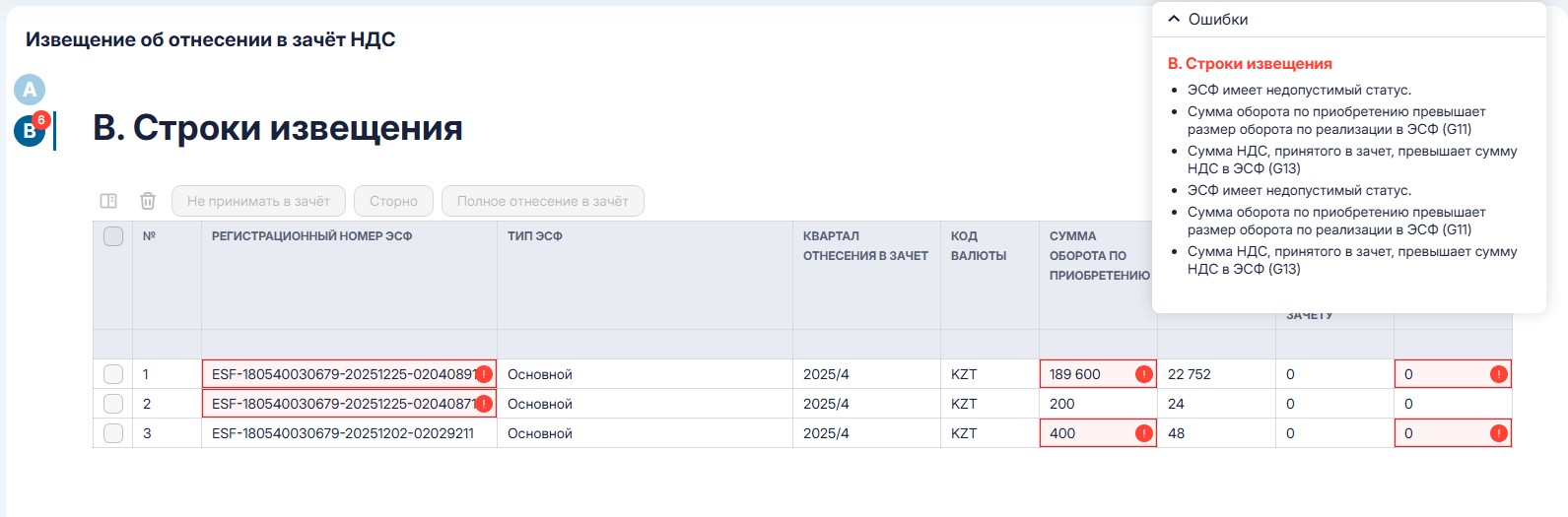Click error icon in row 1 ESF number
The height and width of the screenshot is (517, 1568).
(x=484, y=374)
